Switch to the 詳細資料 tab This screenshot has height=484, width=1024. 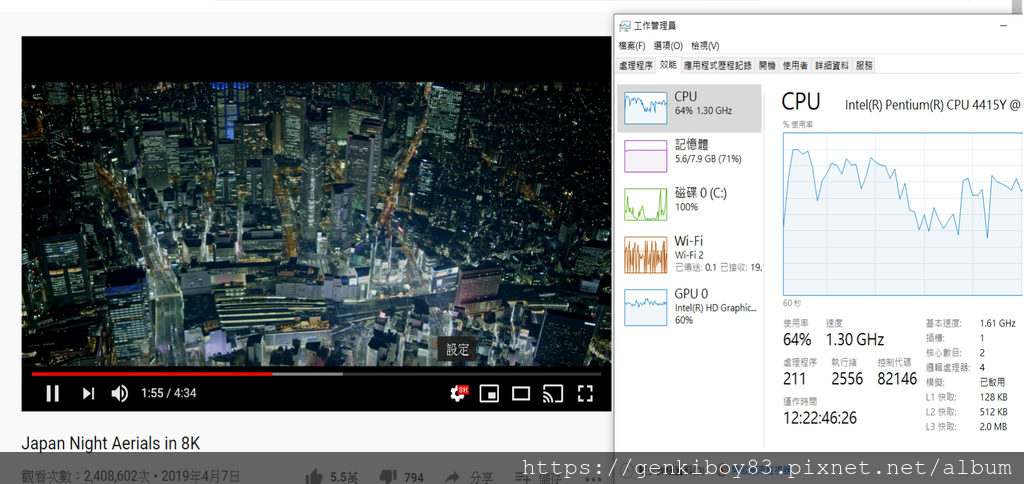point(832,65)
